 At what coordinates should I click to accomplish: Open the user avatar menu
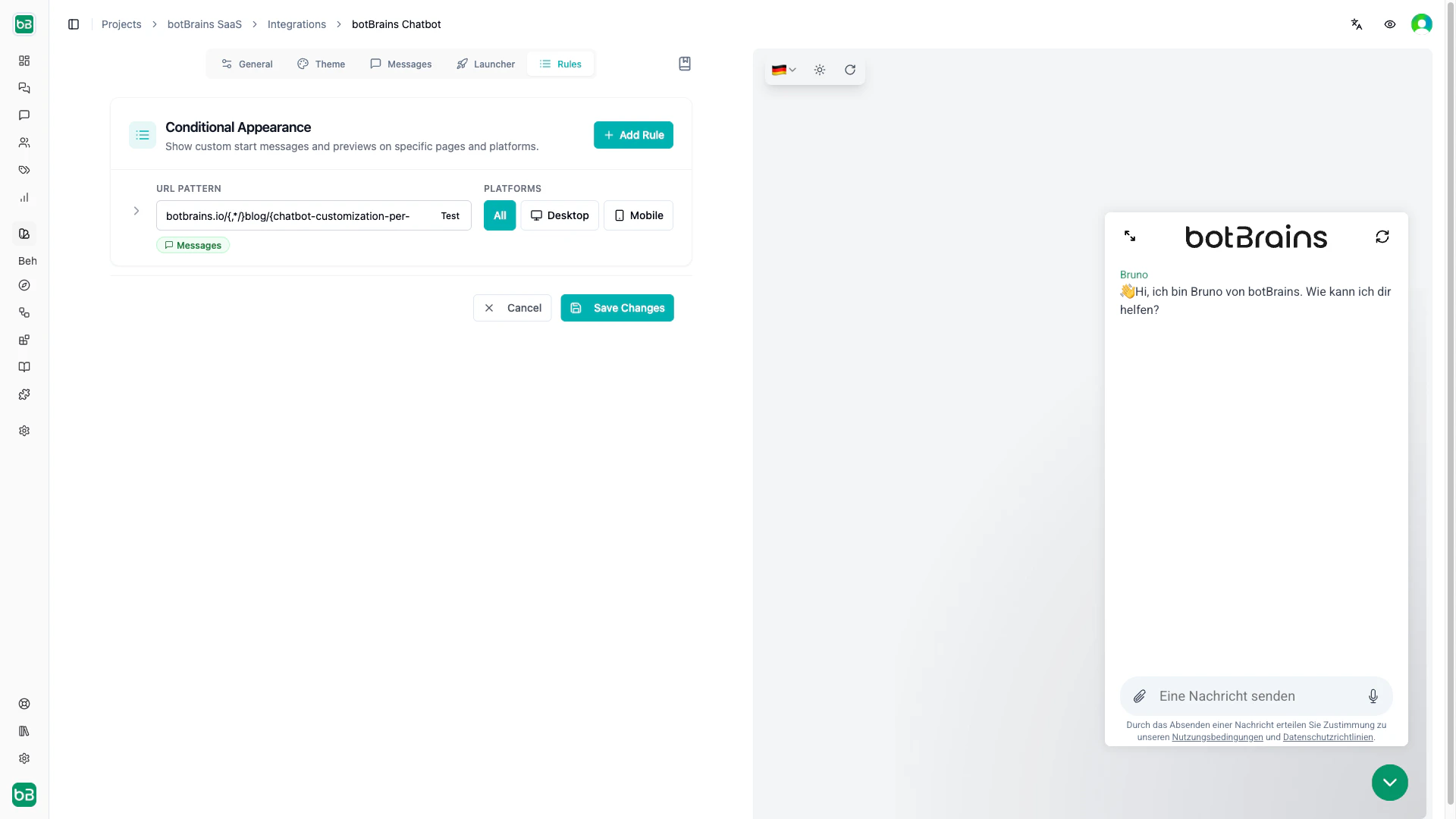[x=1422, y=24]
